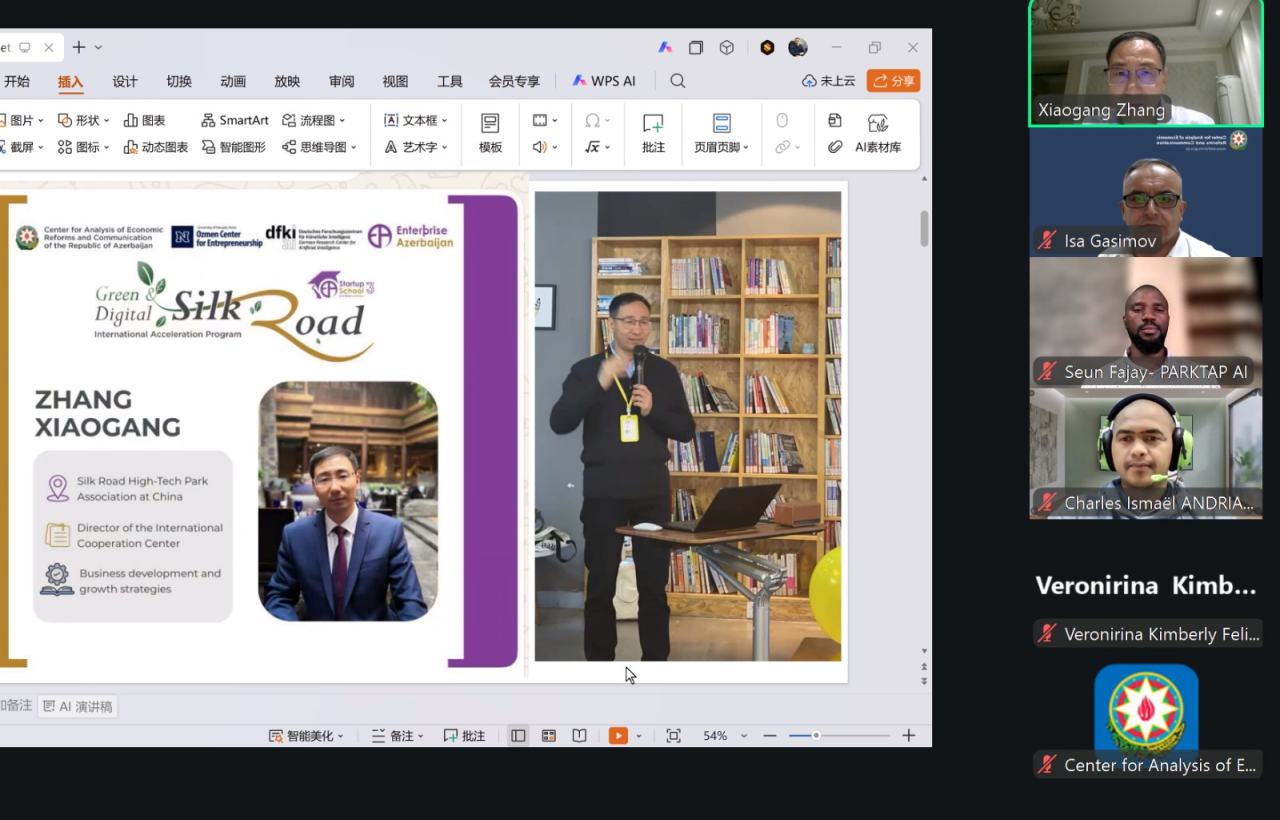The image size is (1280, 820).
Task: Start the slideshow with the orange play button
Action: click(x=618, y=735)
